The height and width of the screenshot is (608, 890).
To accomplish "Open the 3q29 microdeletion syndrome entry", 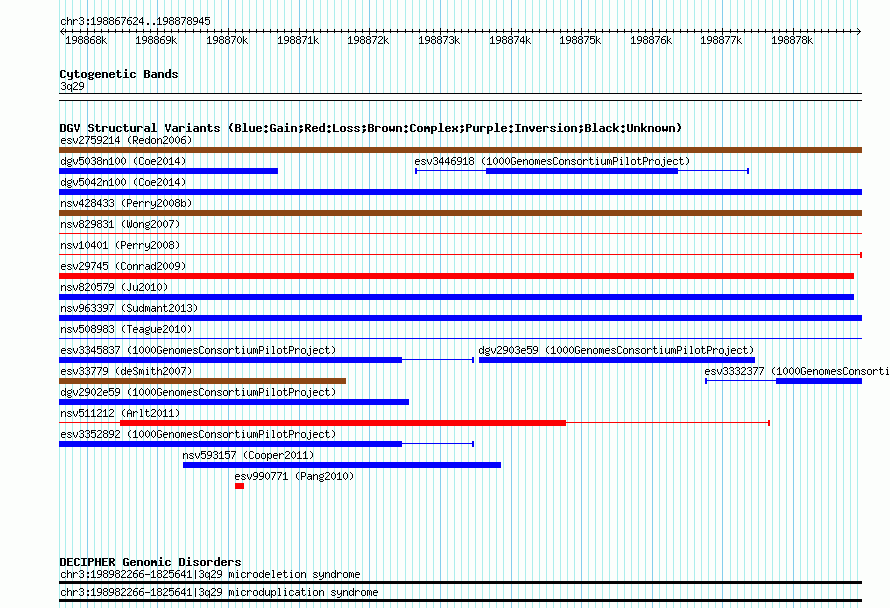I will (210, 575).
